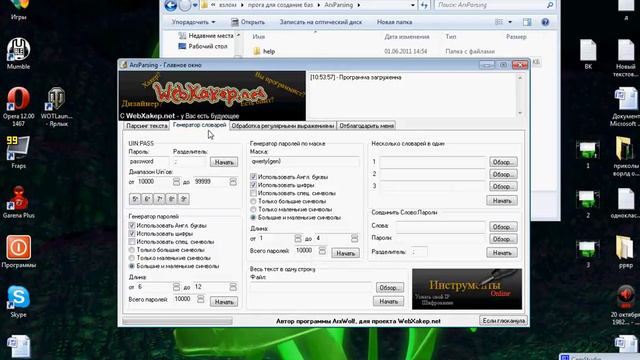Image resolution: width=640 pixels, height=360 pixels.
Task: Switch to Генератор словарей tab
Action: click(x=199, y=125)
